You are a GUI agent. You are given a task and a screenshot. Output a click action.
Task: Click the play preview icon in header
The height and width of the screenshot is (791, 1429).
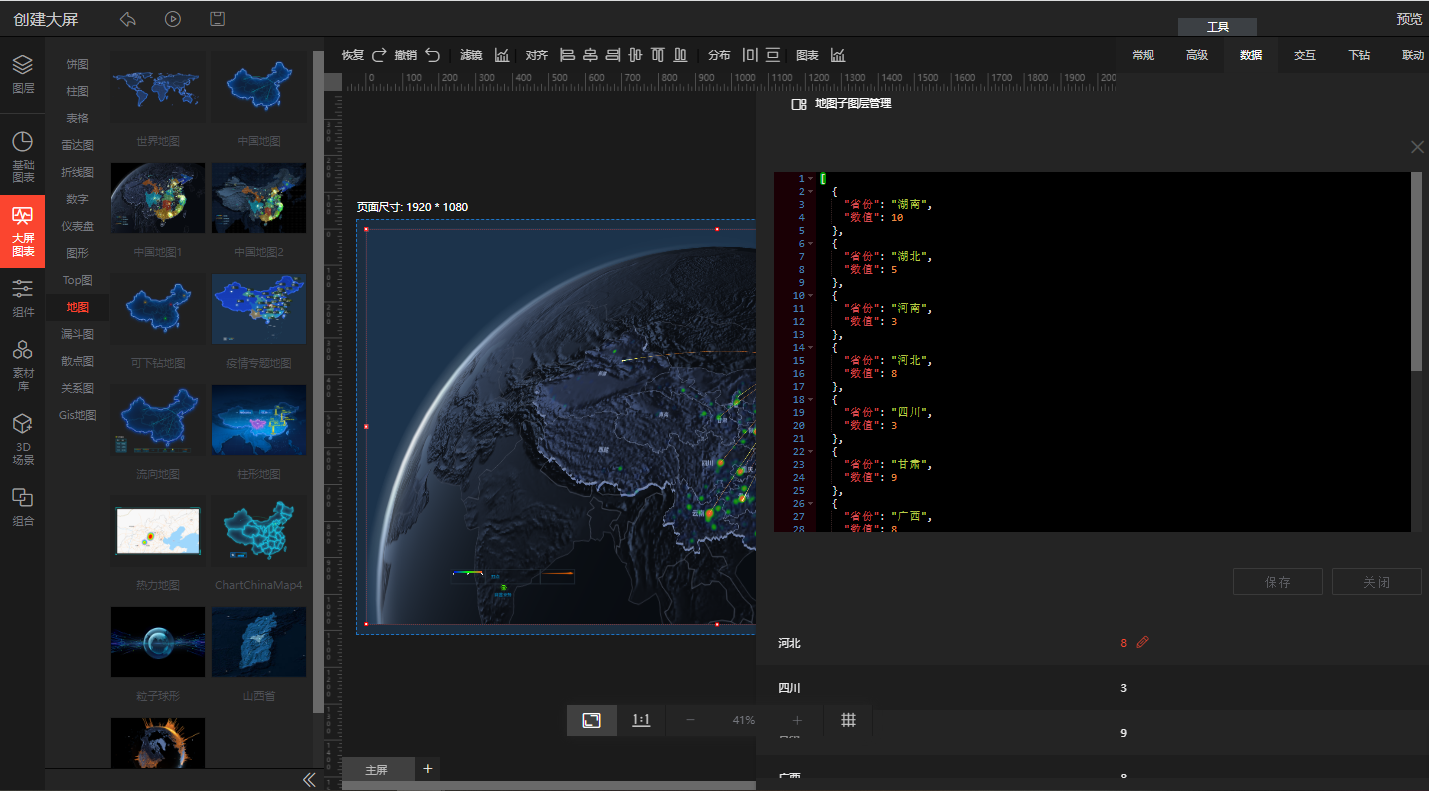coord(173,19)
